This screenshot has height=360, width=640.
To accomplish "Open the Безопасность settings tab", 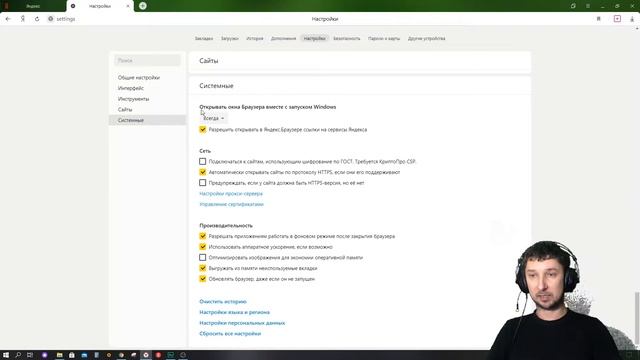I will 347,38.
